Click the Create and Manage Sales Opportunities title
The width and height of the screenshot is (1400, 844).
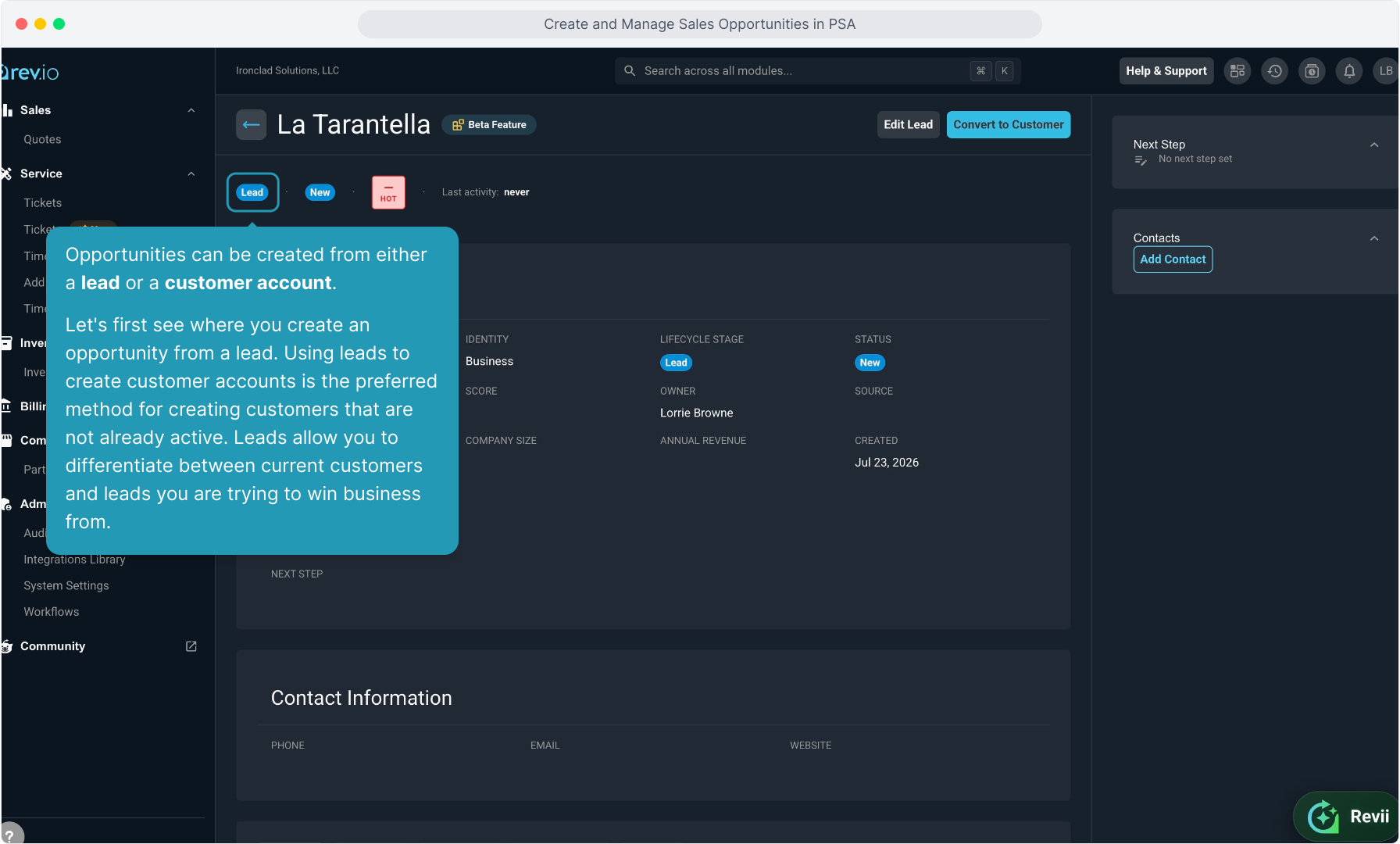(x=700, y=24)
